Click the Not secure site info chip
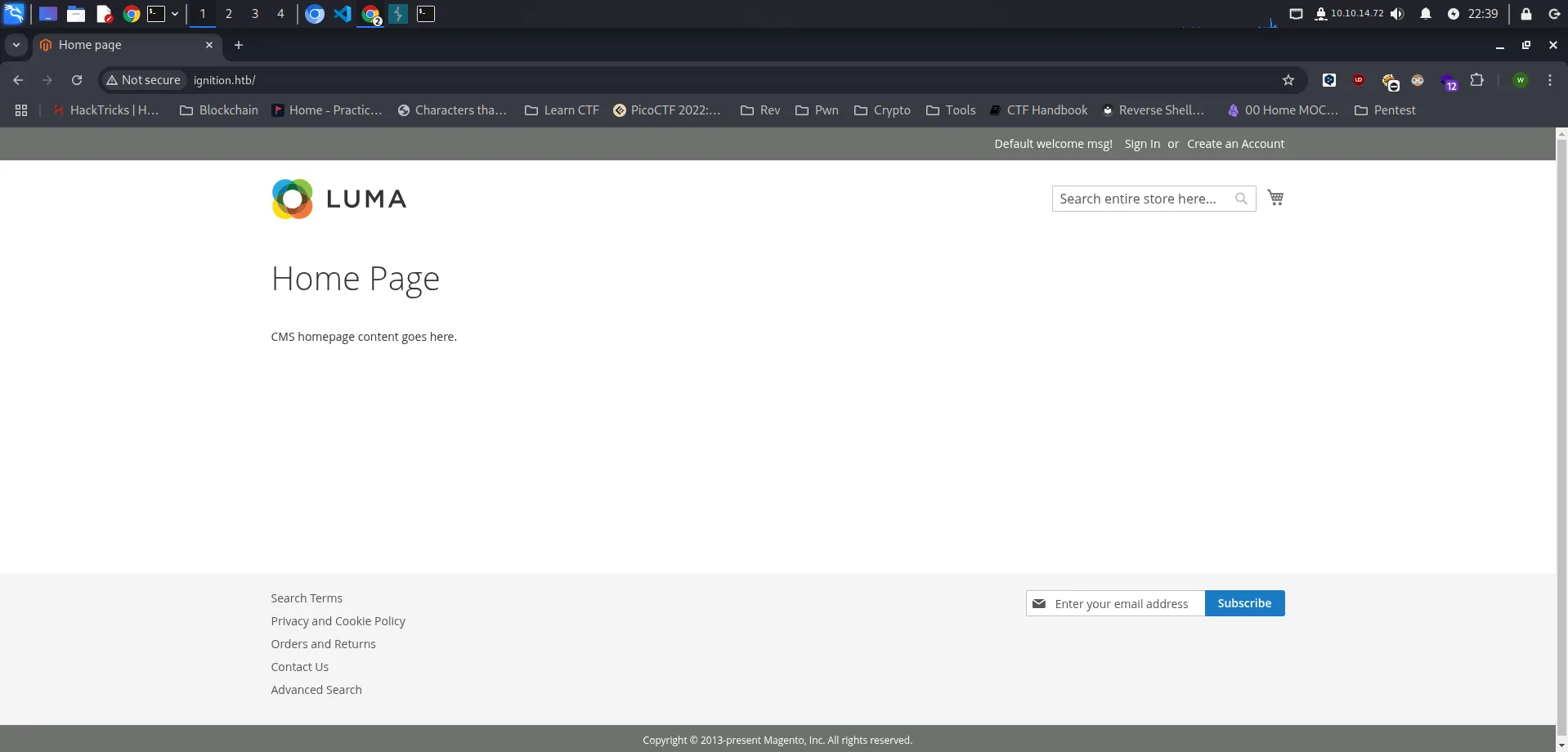The width and height of the screenshot is (1568, 752). [x=144, y=80]
